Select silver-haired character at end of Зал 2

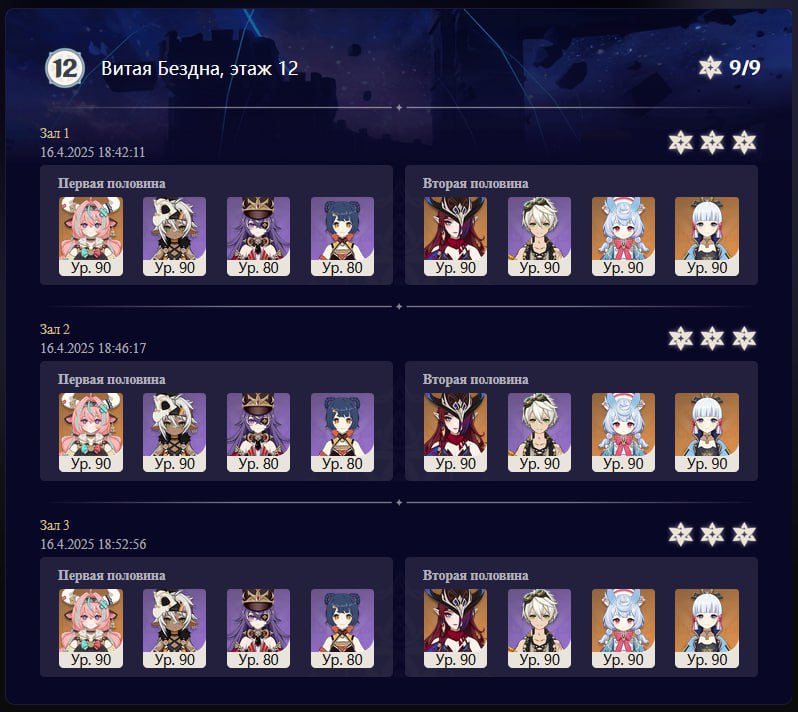tap(707, 433)
